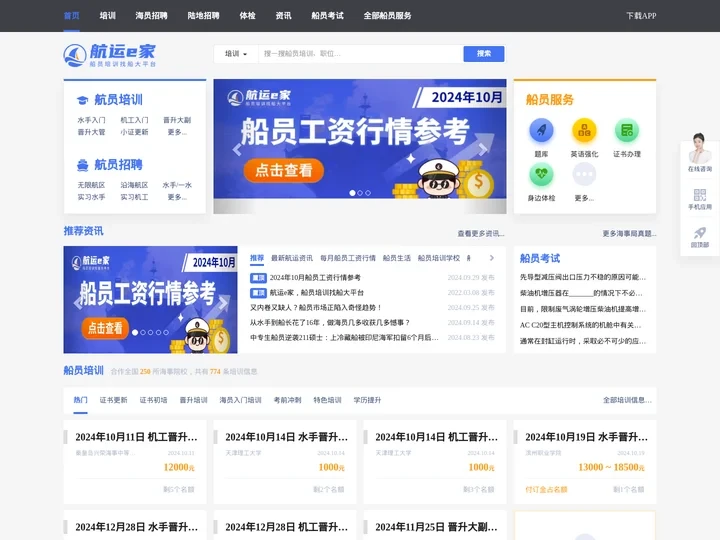
Task: Open 晋升大副 training link
Action: coord(177,120)
